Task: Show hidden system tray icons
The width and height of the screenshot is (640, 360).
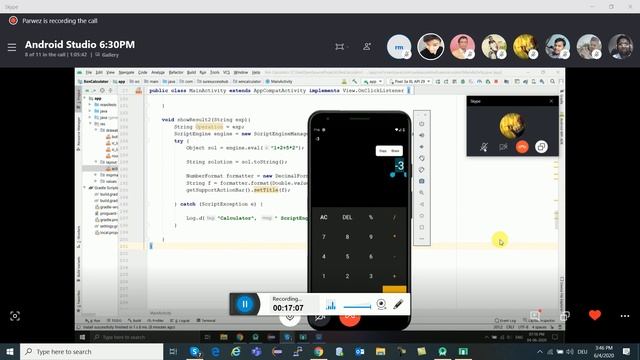Action: click(540, 351)
